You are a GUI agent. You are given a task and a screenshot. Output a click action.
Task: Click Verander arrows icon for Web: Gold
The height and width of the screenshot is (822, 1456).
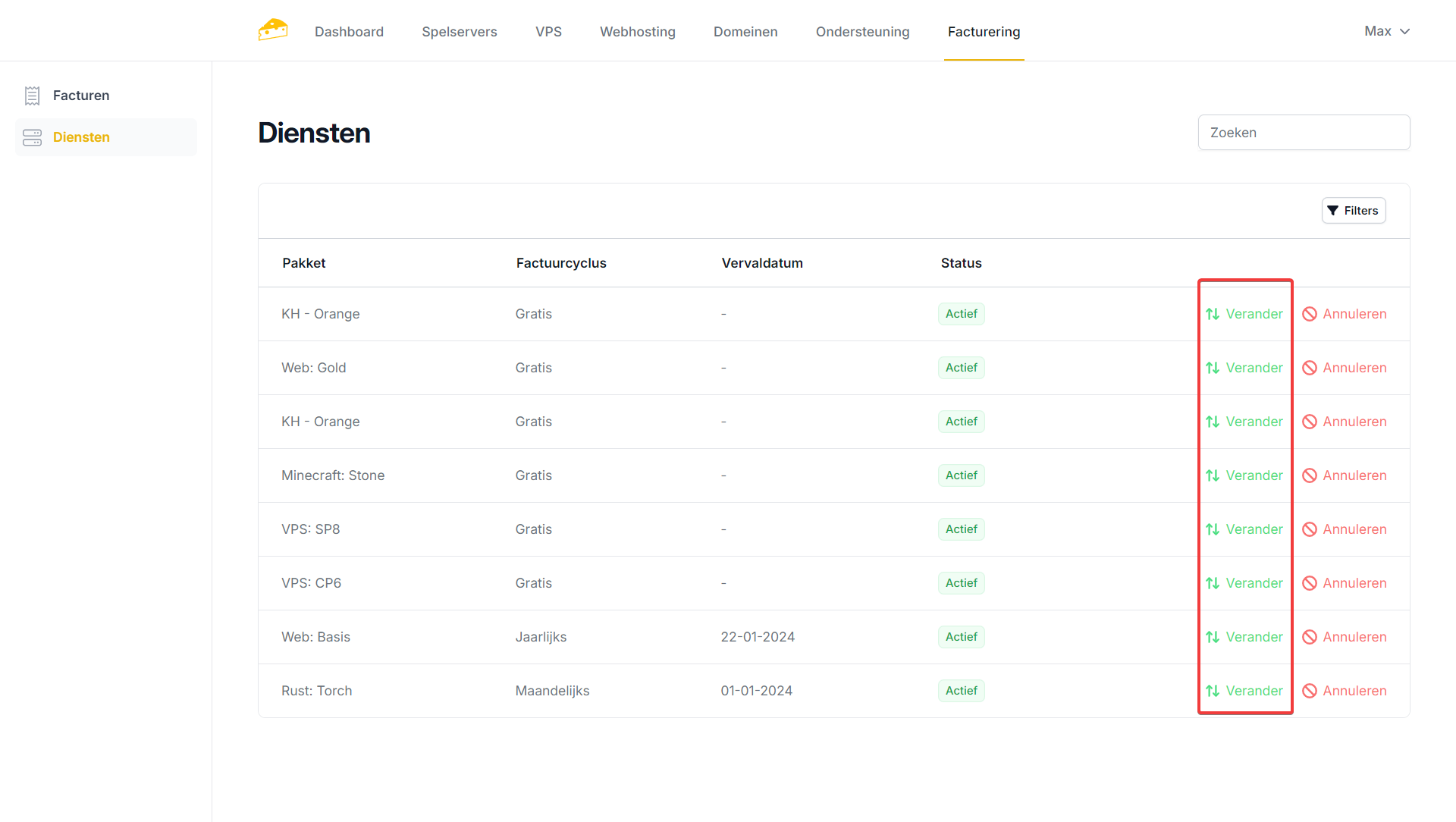[1213, 368]
